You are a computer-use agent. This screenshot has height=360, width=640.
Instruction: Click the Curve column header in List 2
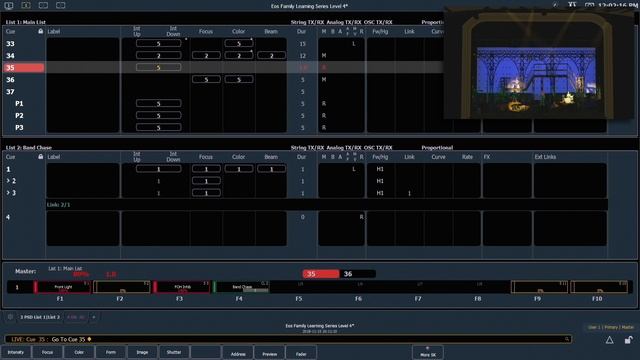point(438,157)
